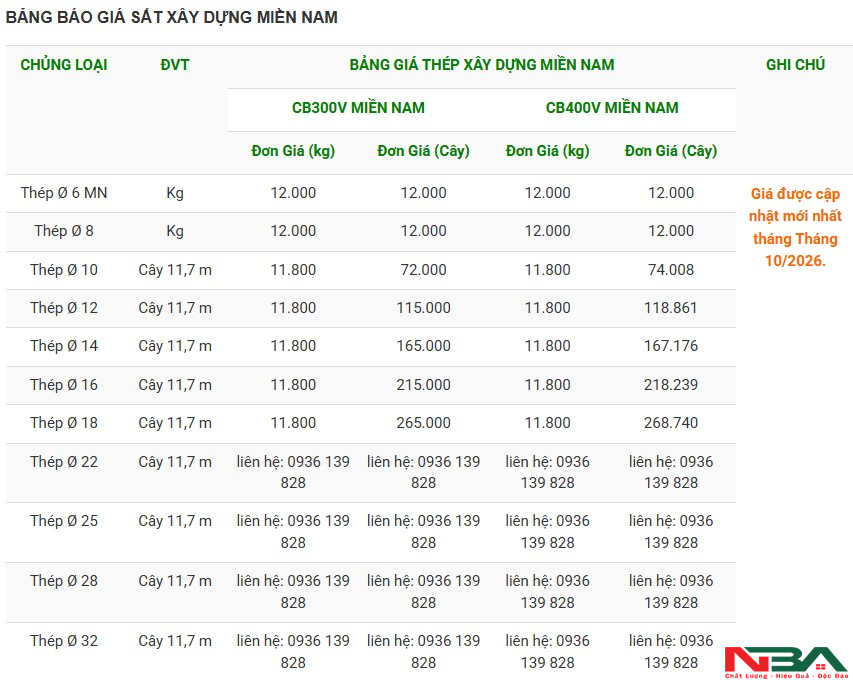Click CB300V kg price '11.800' for Thép Ø 10

[x=293, y=269]
